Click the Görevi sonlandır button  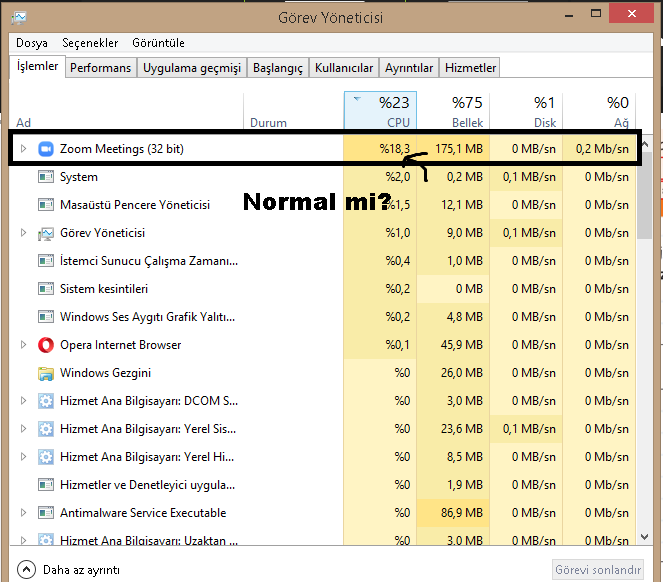click(x=598, y=570)
